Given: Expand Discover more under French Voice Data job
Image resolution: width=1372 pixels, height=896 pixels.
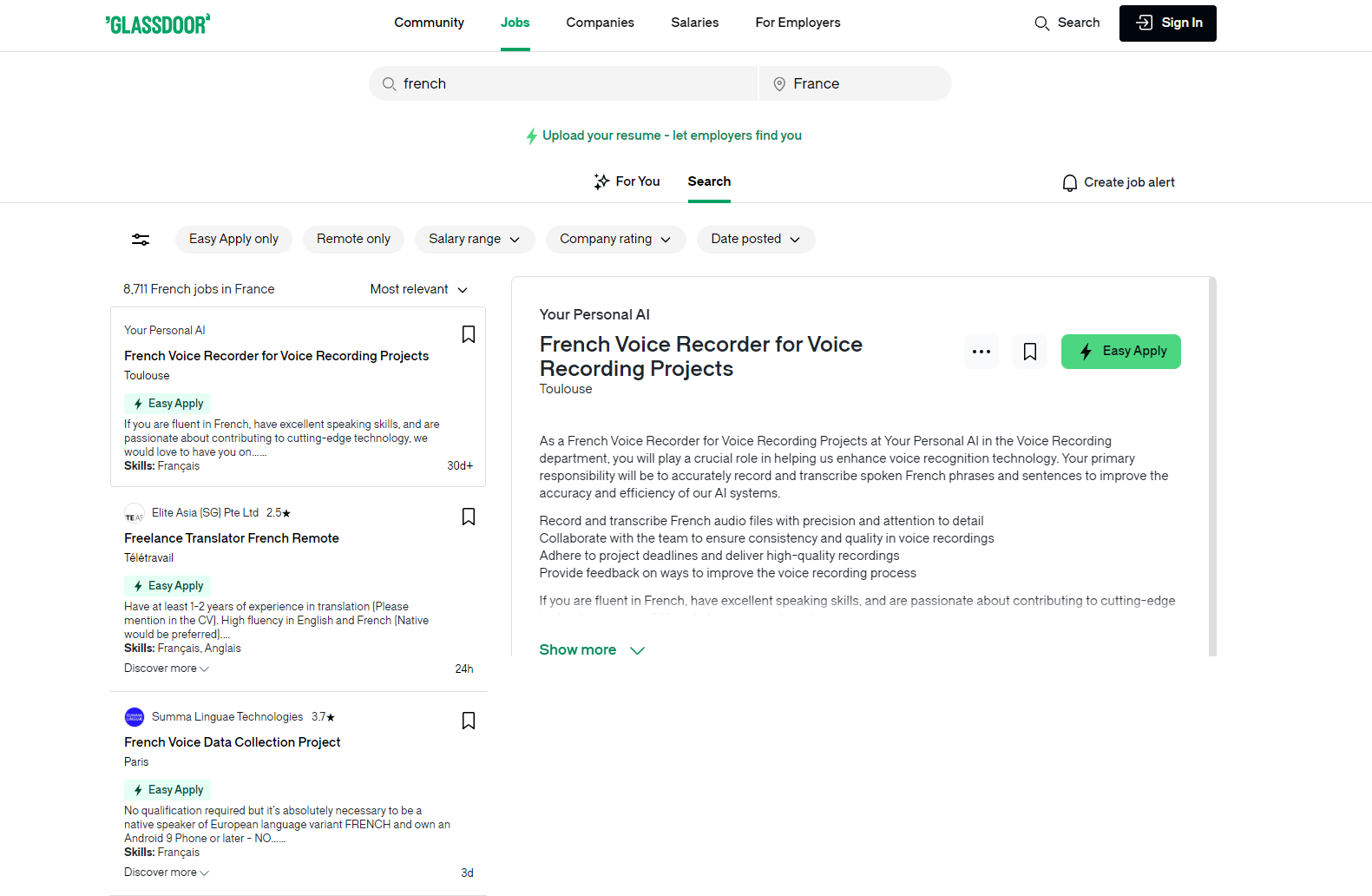Looking at the screenshot, I should click(x=167, y=873).
